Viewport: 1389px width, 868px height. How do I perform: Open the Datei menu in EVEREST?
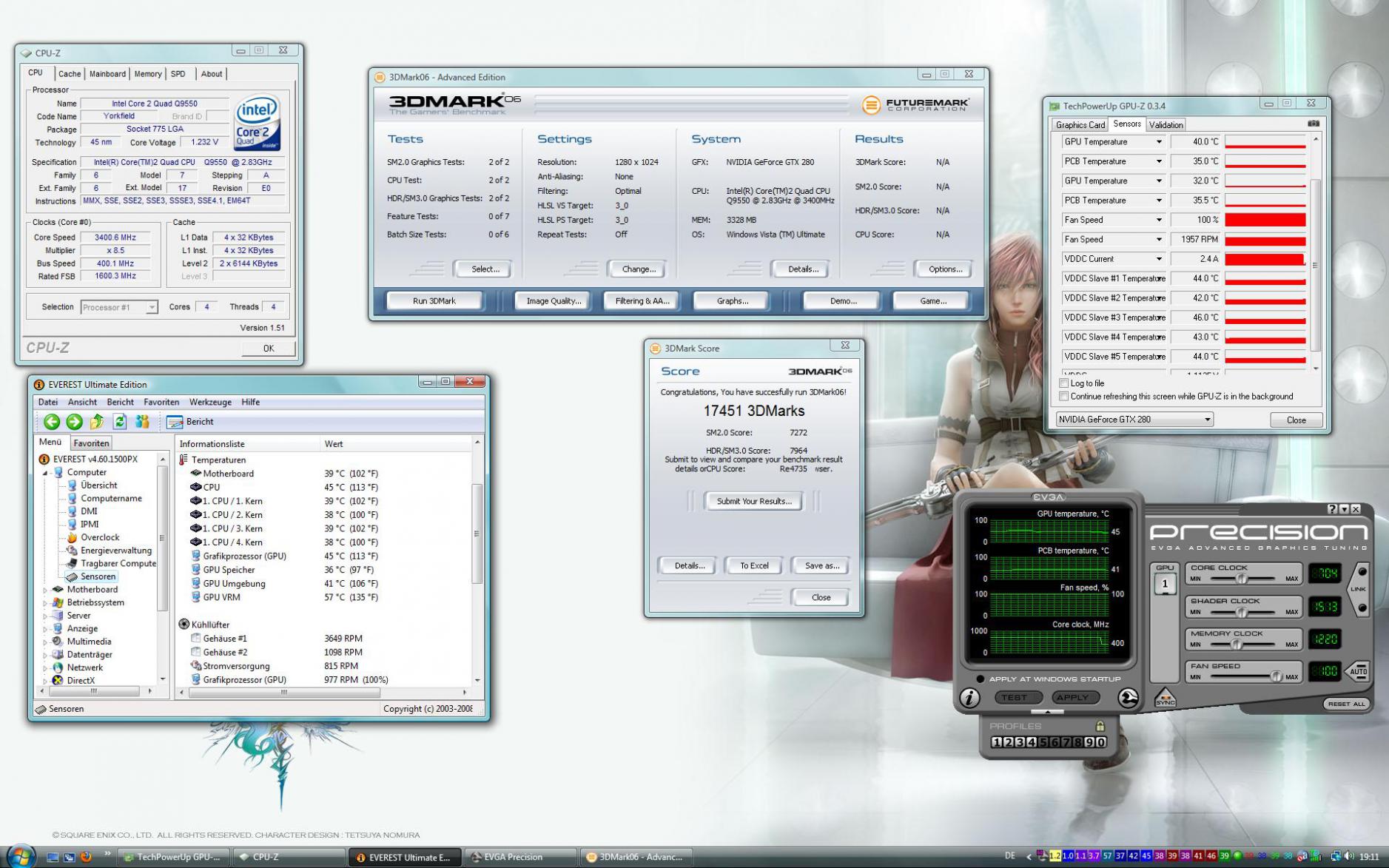coord(48,402)
